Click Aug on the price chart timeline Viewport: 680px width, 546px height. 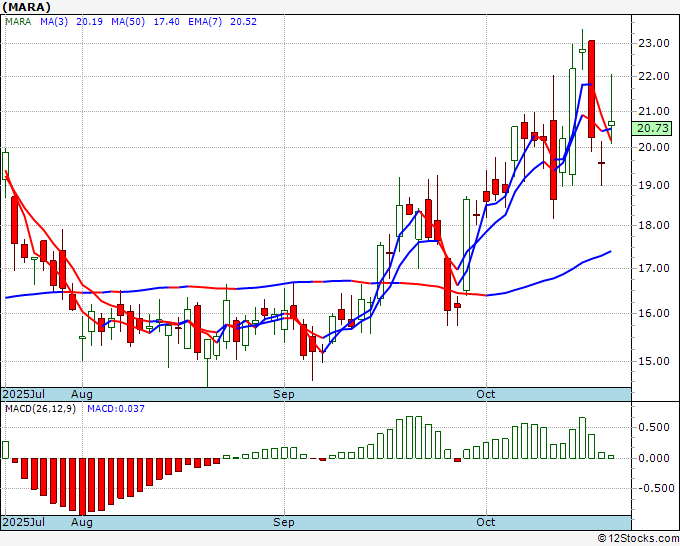point(82,394)
